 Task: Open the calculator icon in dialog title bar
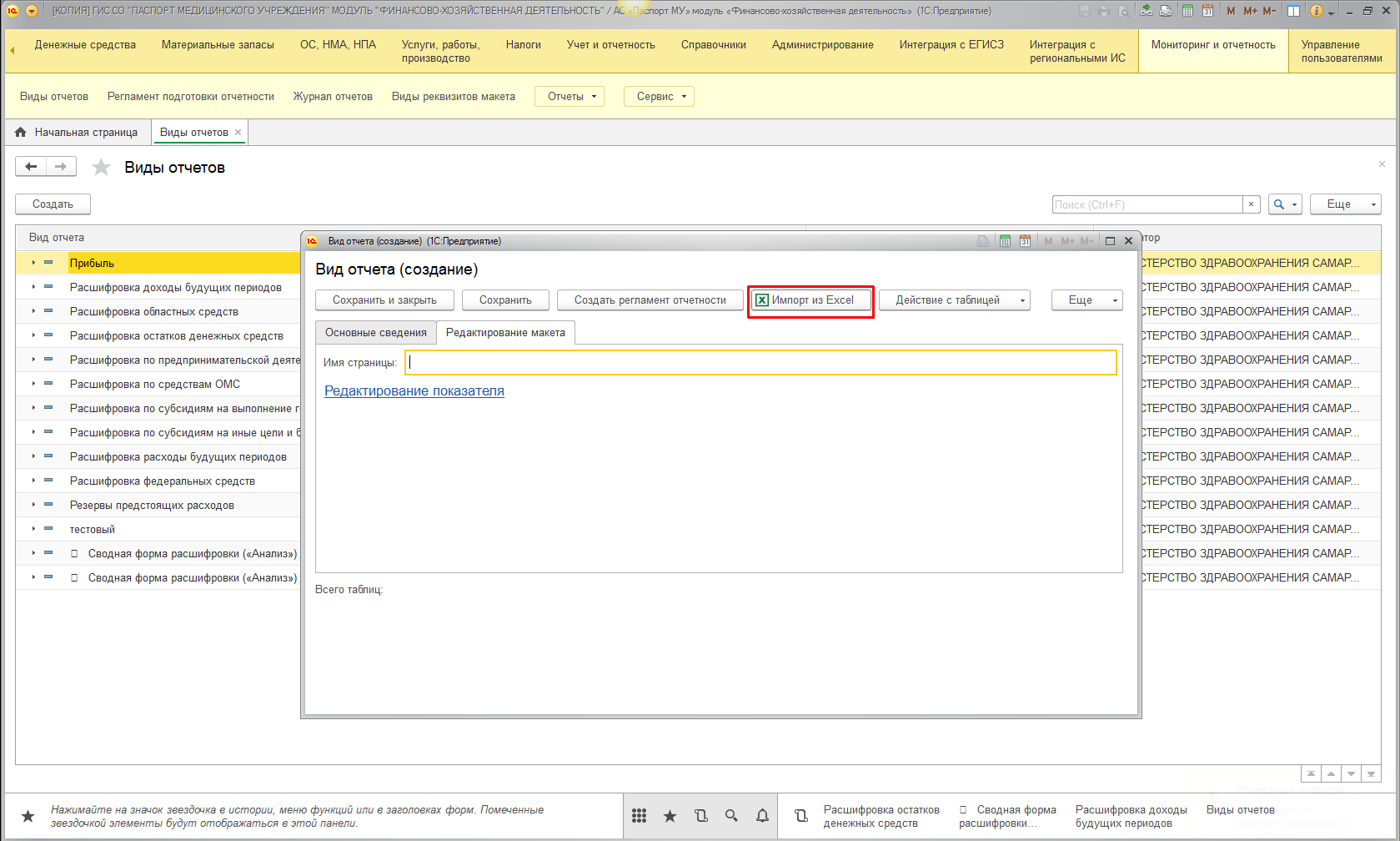1005,241
